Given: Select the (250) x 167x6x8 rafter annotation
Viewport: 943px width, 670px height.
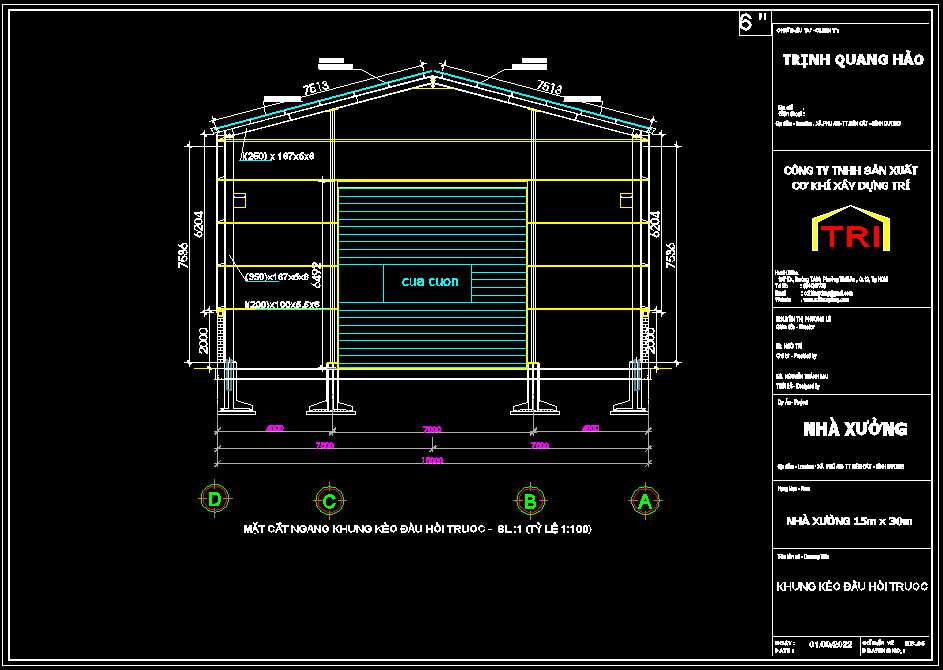Looking at the screenshot, I should [x=278, y=156].
